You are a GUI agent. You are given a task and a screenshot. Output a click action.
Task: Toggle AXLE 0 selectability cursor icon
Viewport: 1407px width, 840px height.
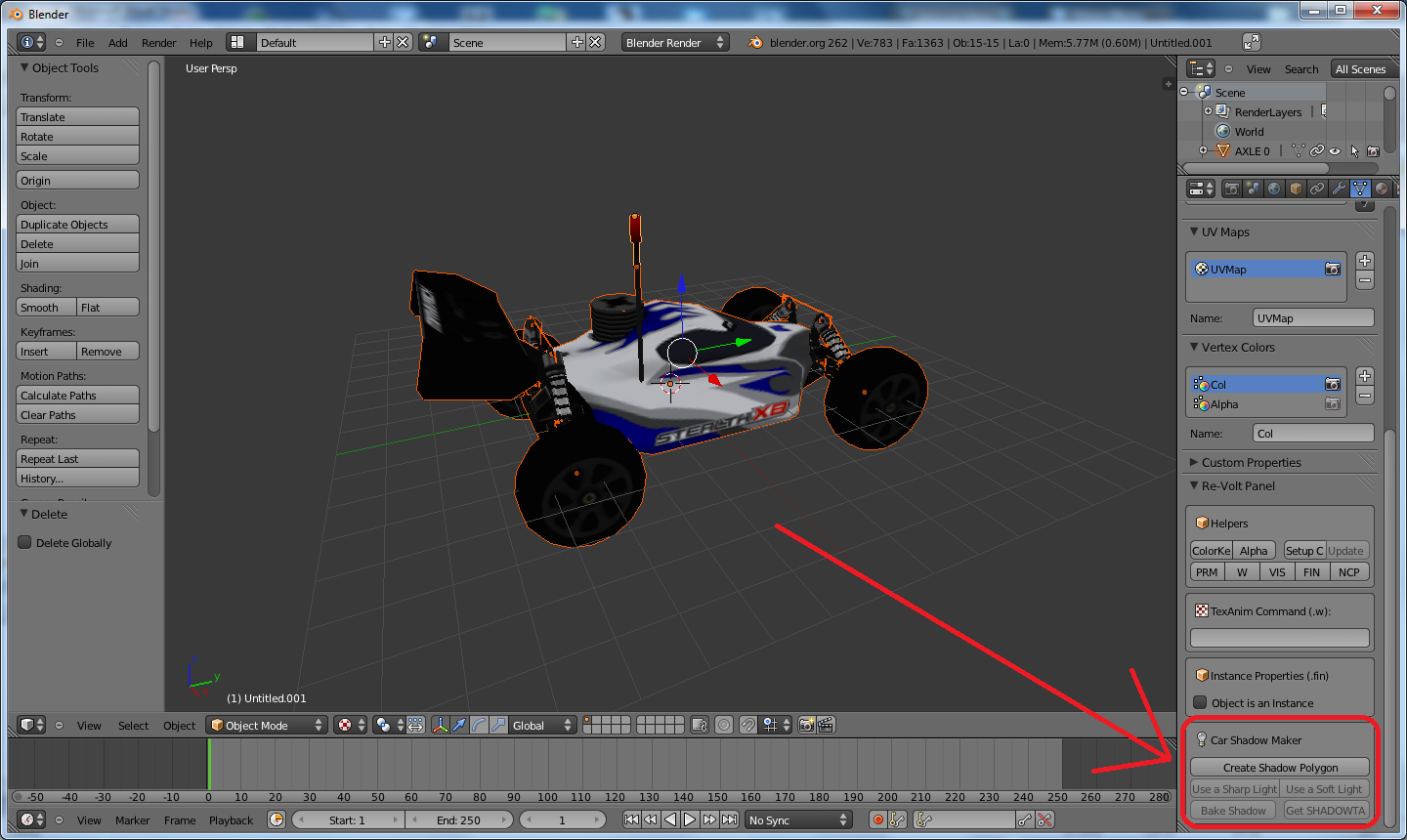click(x=1354, y=151)
